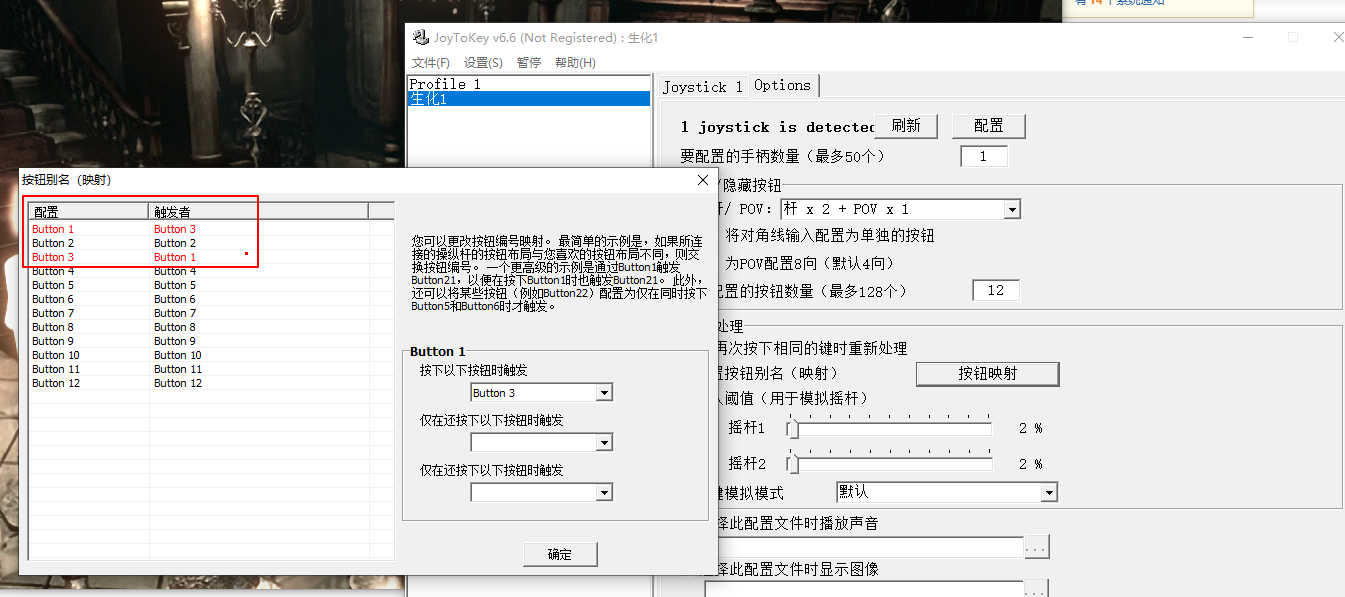This screenshot has height=597, width=1345.
Task: Click red Button 3 in the 触发者 column
Action: pos(175,229)
